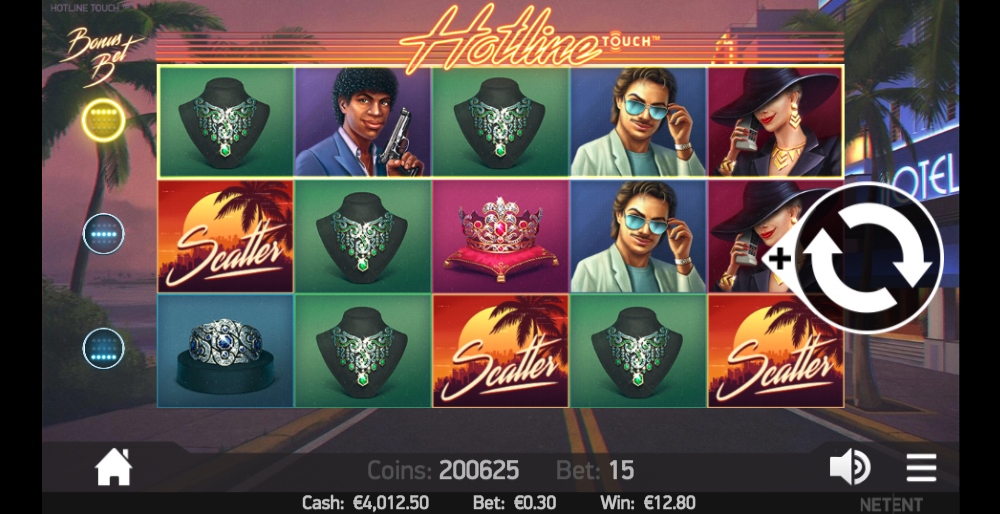
Task: Click the Cash €4,012.50 balance
Action: point(365,503)
